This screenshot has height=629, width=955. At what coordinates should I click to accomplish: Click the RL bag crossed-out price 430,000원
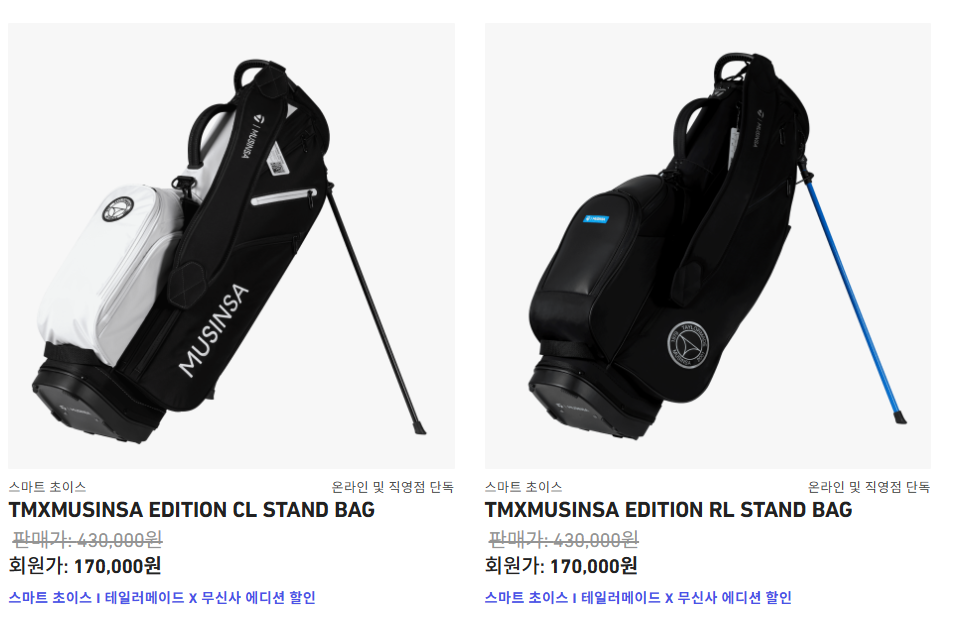coord(563,539)
